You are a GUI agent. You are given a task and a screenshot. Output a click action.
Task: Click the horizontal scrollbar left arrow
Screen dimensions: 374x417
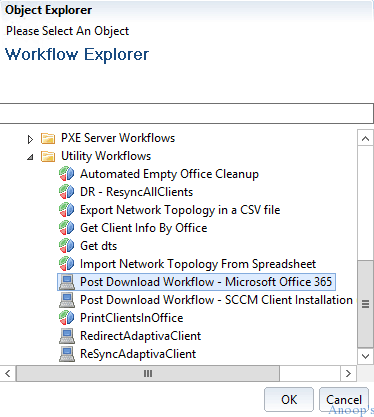pyautogui.click(x=8, y=373)
